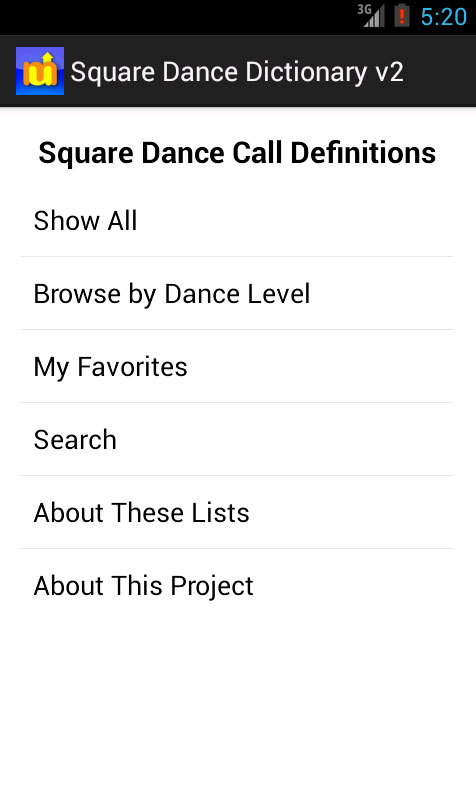This screenshot has width=476, height=796.
Task: Tap the 5:20 clock in status bar
Action: point(444,17)
